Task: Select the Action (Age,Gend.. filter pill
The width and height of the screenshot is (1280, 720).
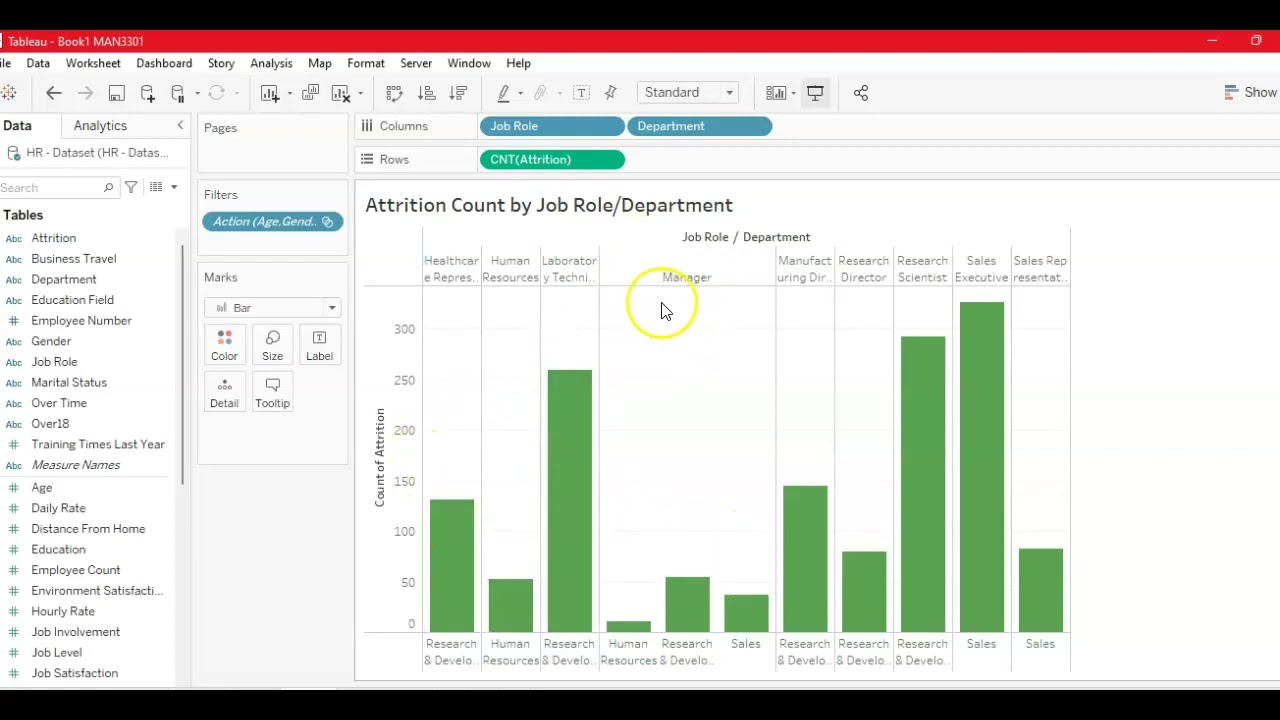Action: [273, 221]
